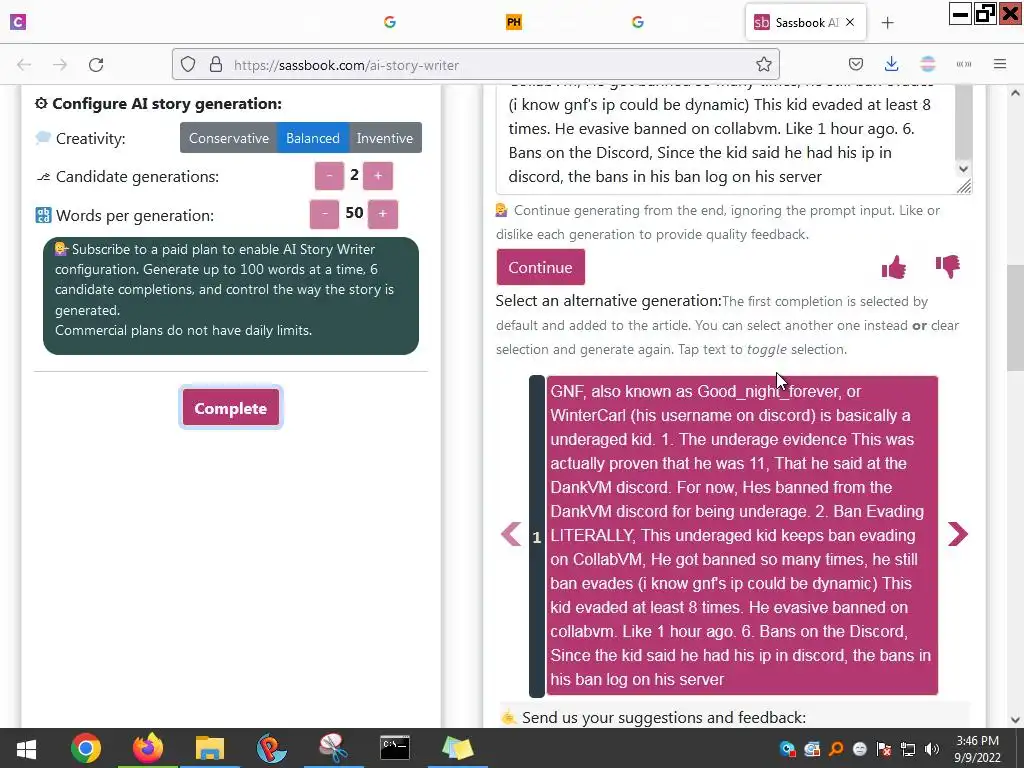Screen dimensions: 1024x768
Task: Close the Sassbook AI tab
Action: [x=850, y=22]
